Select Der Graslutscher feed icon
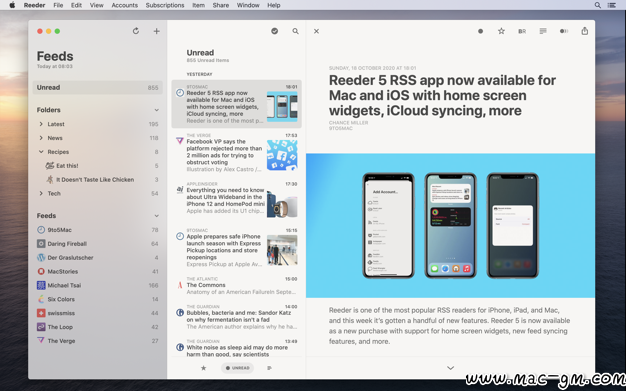The height and width of the screenshot is (391, 626). (41, 258)
